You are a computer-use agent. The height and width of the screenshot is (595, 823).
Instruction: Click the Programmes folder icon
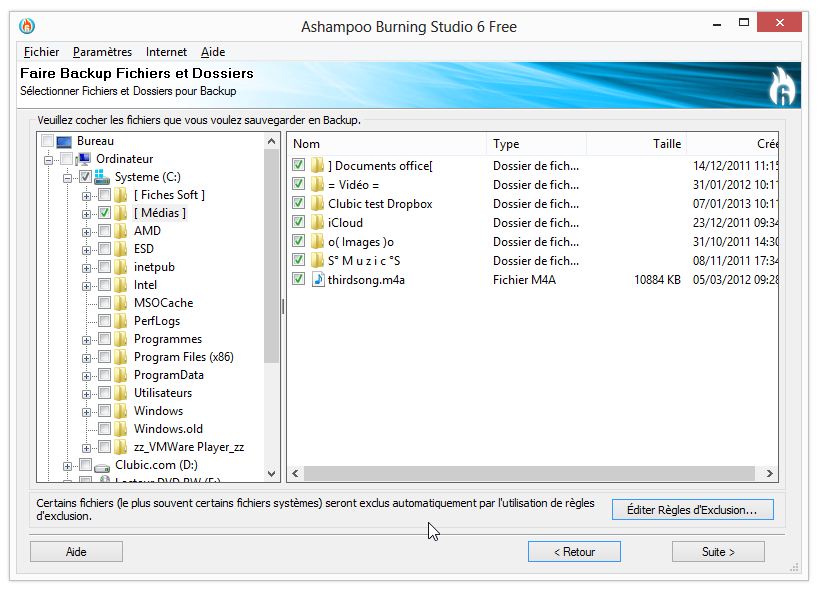click(121, 339)
